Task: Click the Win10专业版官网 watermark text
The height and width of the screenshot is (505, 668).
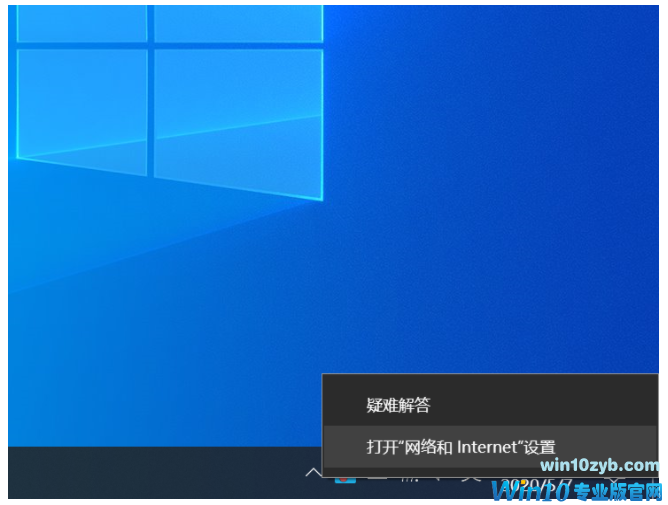Action: (x=580, y=491)
